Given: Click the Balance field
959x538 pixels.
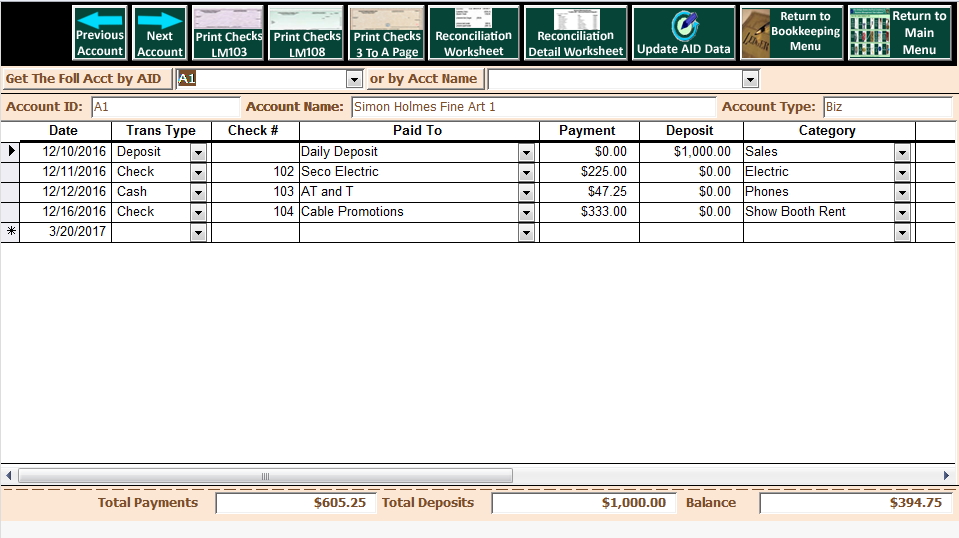Looking at the screenshot, I should point(856,503).
